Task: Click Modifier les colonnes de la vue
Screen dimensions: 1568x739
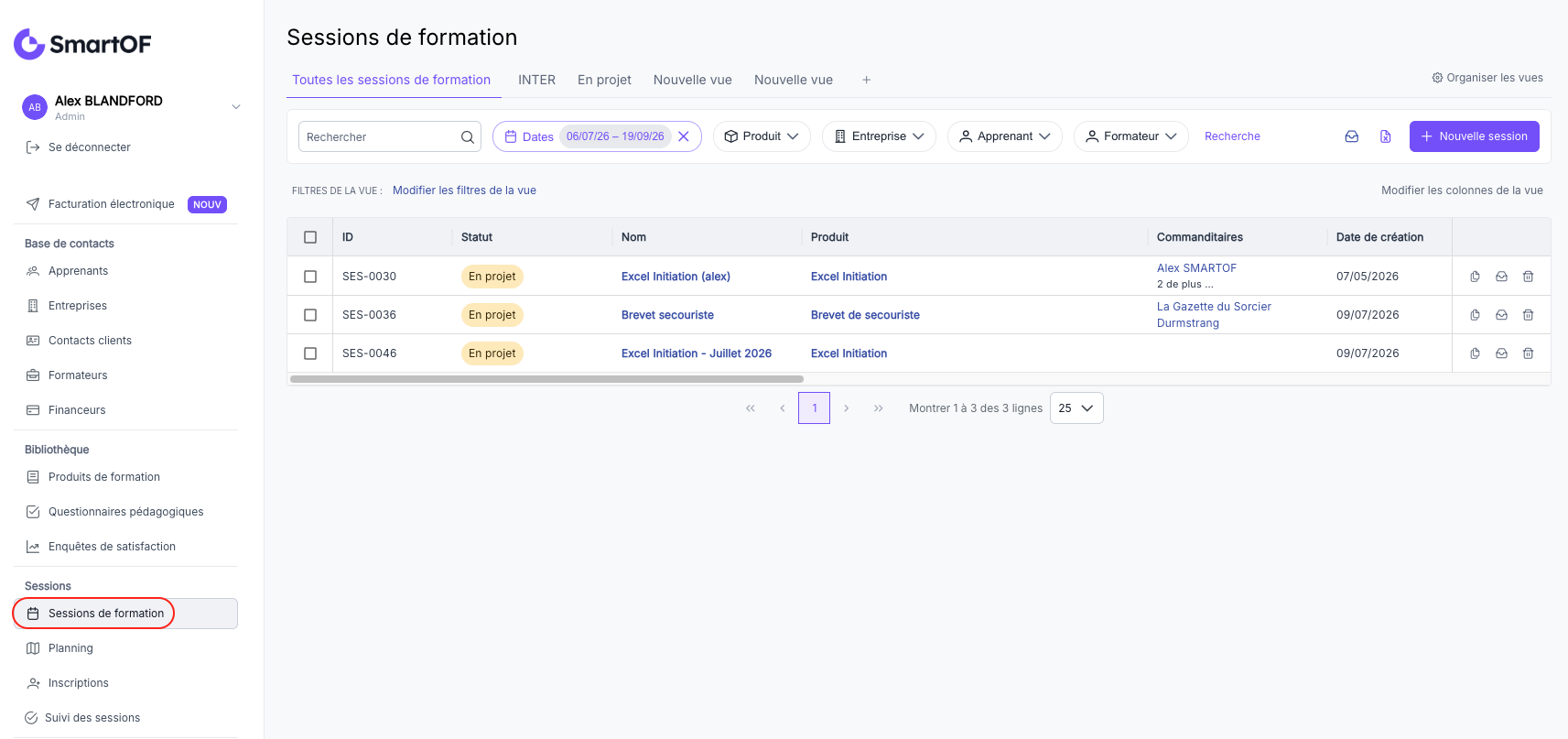Action: click(x=1462, y=190)
